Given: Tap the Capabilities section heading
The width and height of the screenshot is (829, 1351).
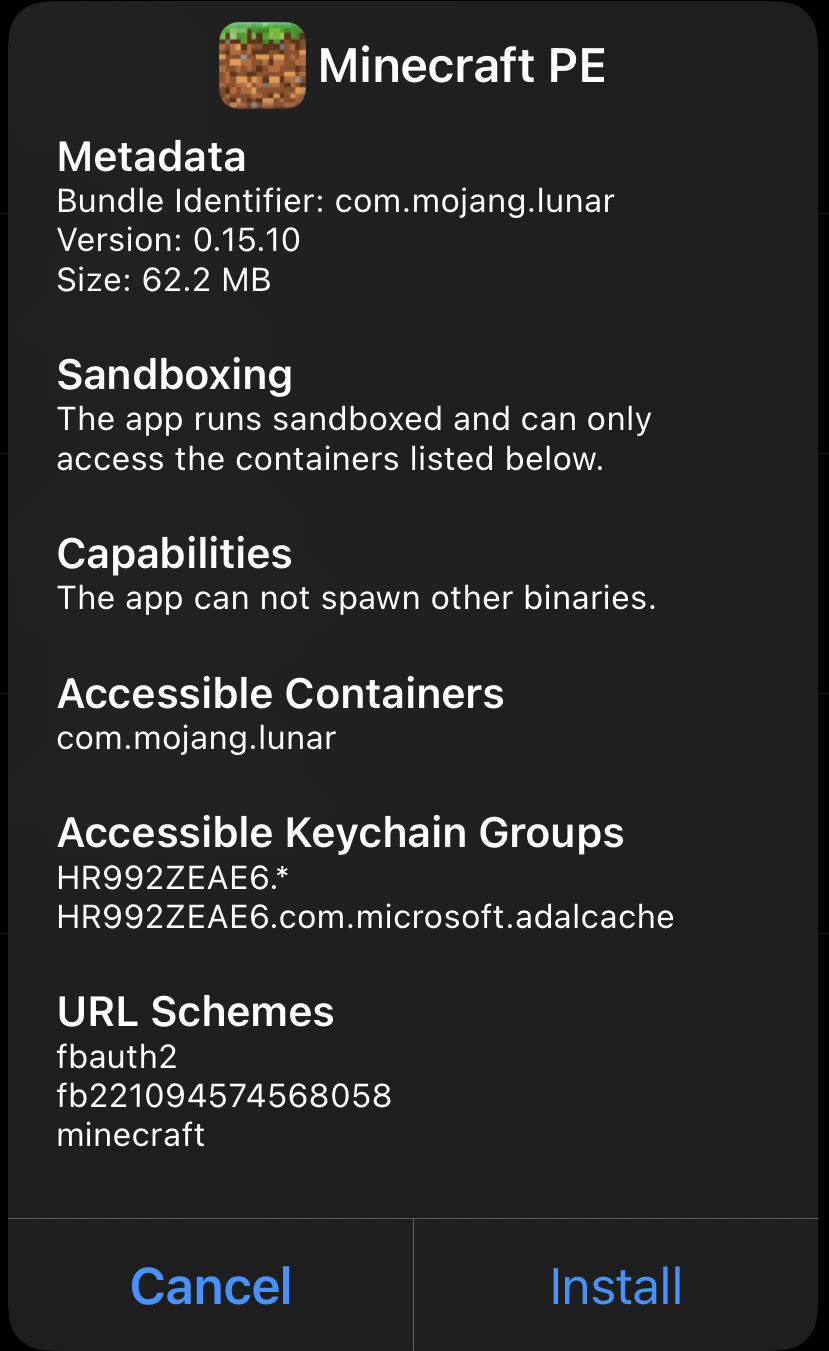Looking at the screenshot, I should point(175,553).
